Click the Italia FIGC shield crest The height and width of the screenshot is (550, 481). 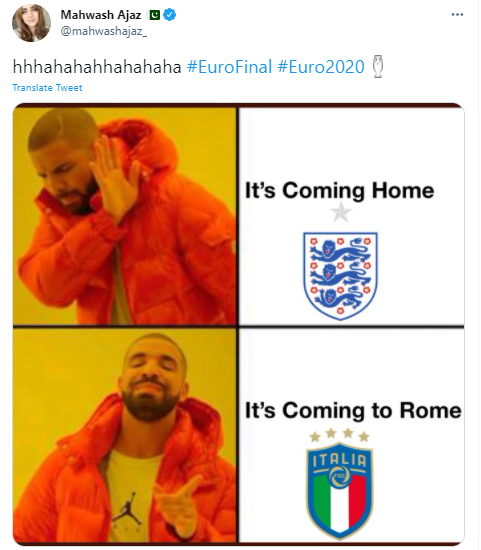click(x=340, y=490)
